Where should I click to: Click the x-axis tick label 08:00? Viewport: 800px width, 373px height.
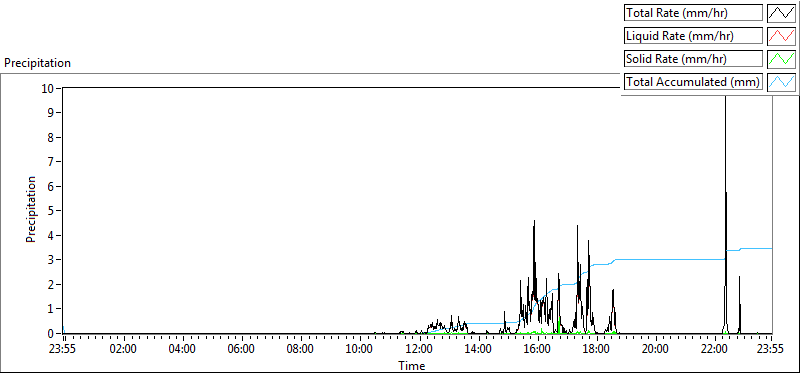300,350
